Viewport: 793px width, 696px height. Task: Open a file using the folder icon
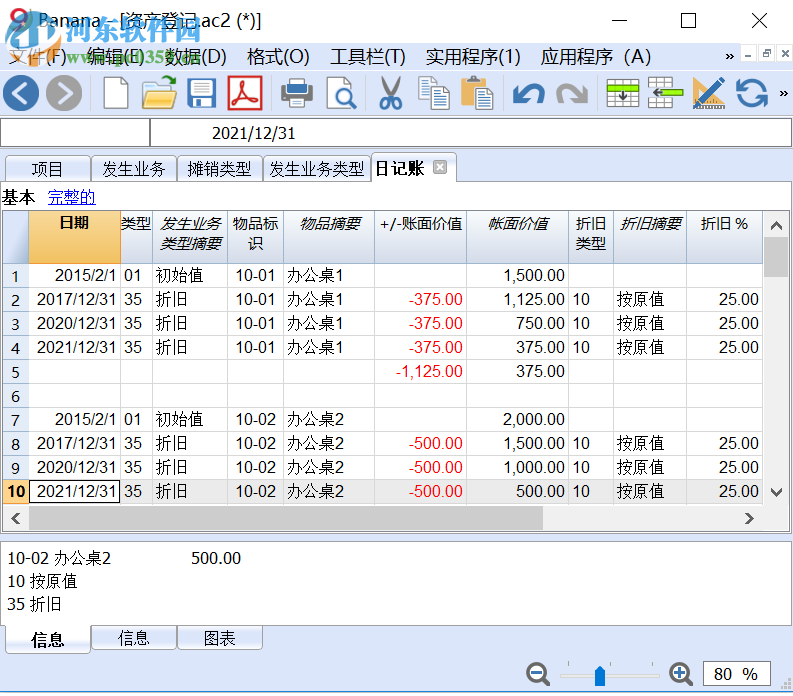(x=159, y=93)
